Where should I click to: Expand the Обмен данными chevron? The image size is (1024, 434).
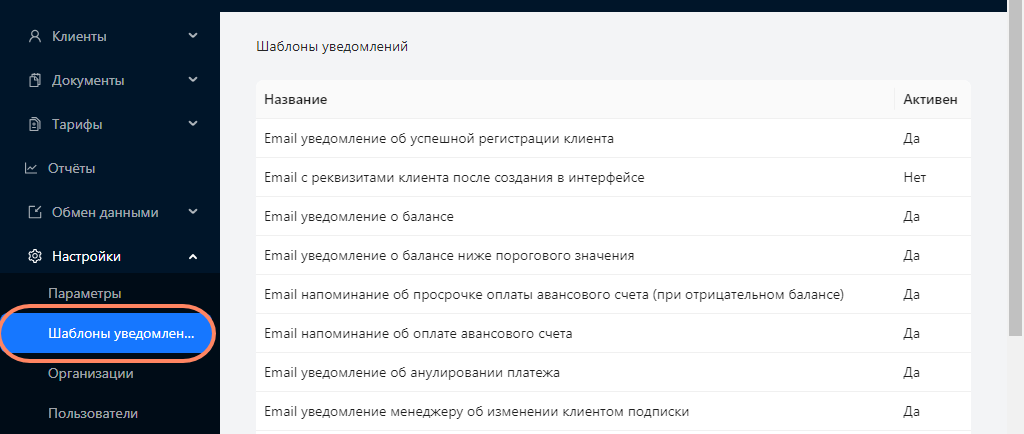click(x=193, y=212)
